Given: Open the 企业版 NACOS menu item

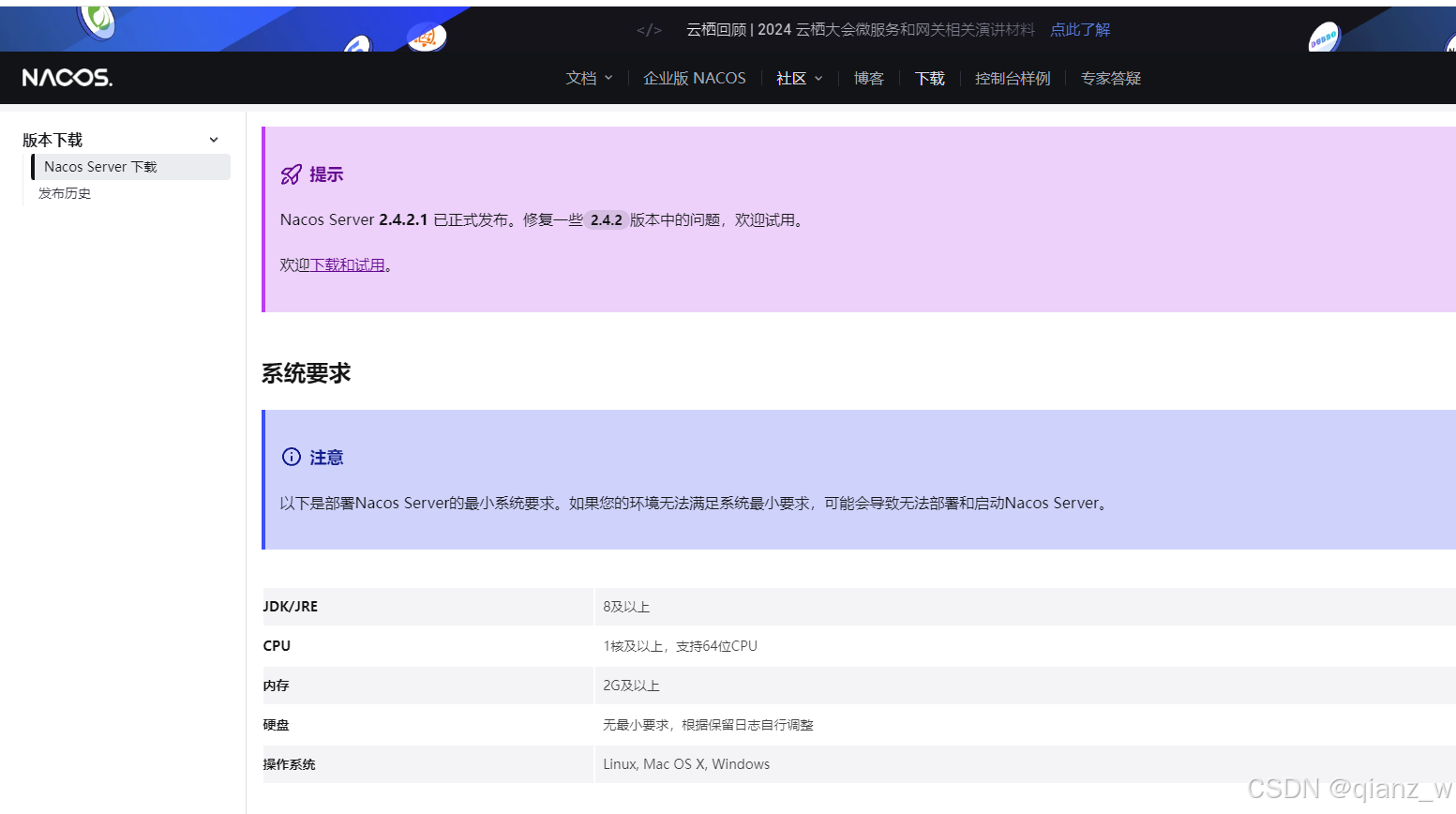Looking at the screenshot, I should pos(695,78).
